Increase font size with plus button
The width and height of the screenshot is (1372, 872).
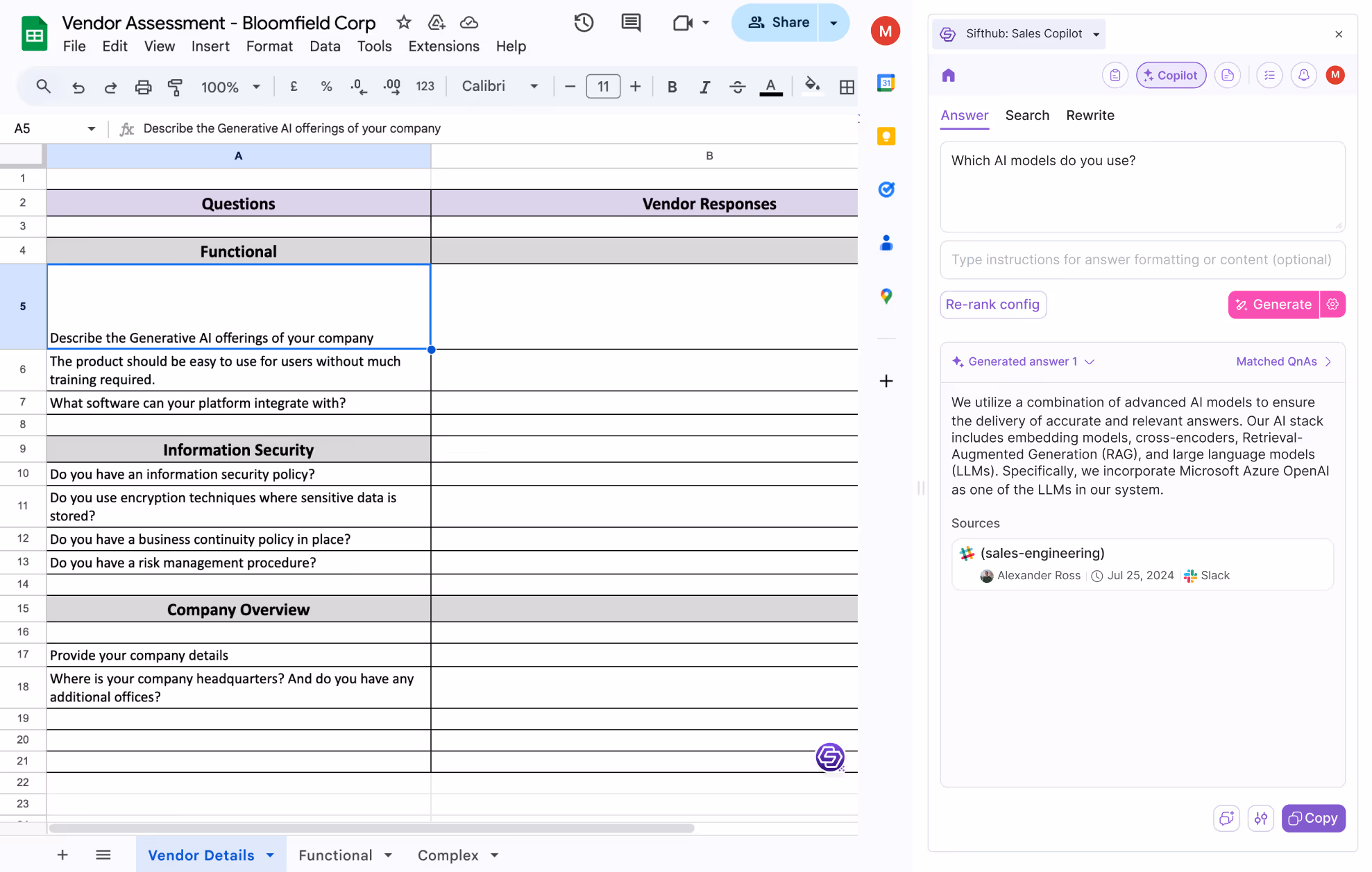(x=635, y=87)
